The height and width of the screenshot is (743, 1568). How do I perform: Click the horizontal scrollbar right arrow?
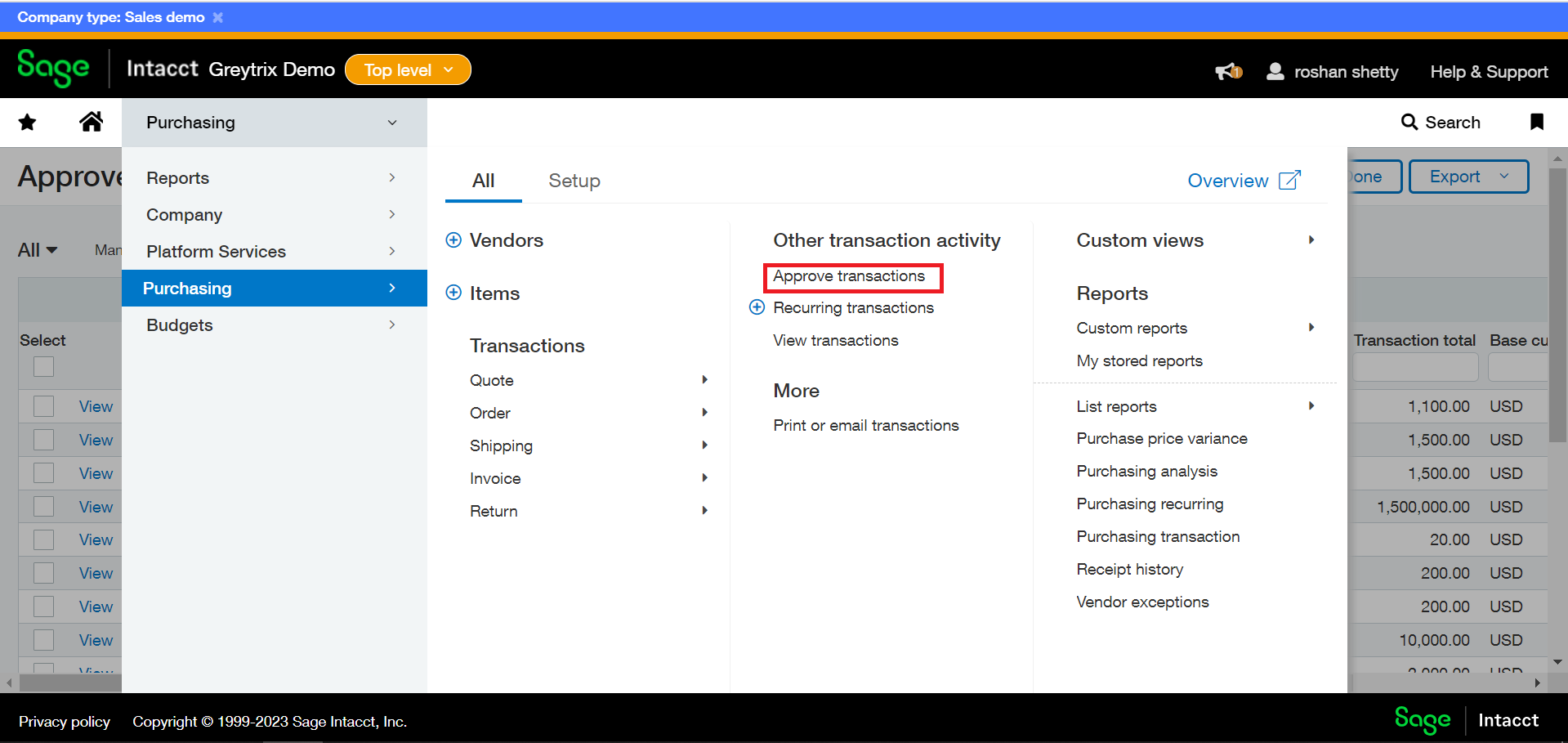click(x=1537, y=683)
